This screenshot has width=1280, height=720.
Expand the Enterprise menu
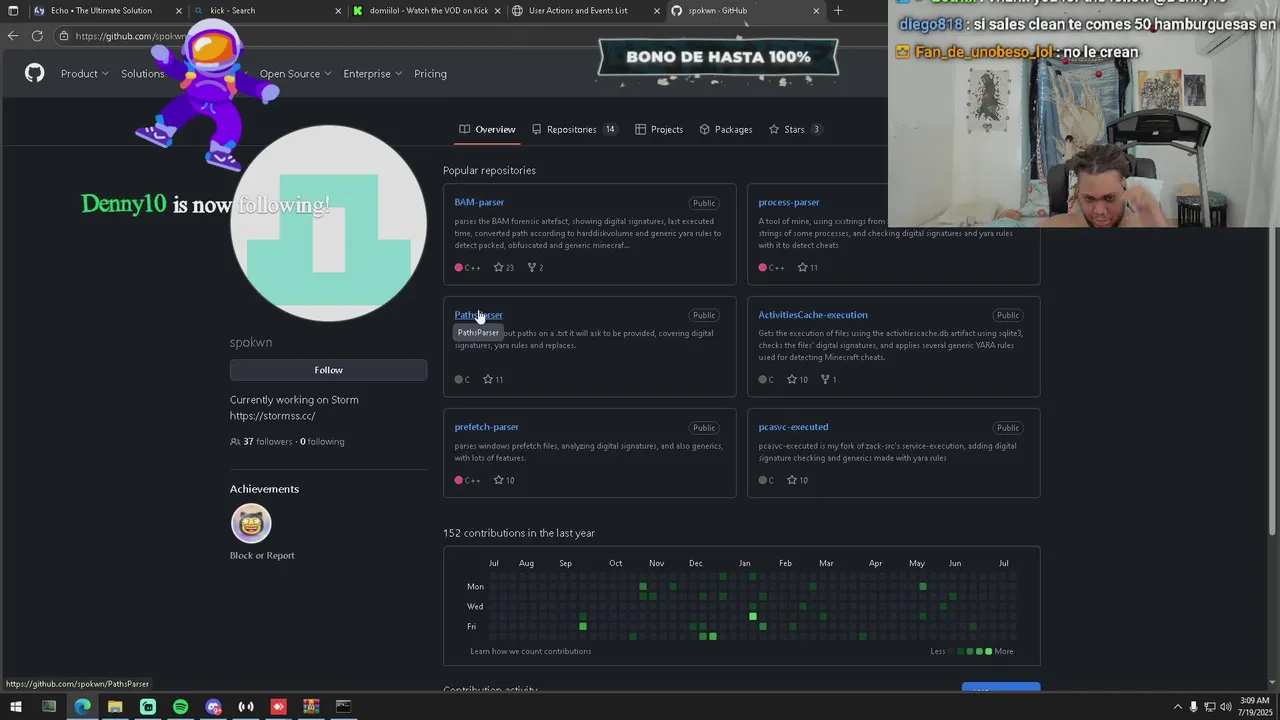tap(372, 74)
